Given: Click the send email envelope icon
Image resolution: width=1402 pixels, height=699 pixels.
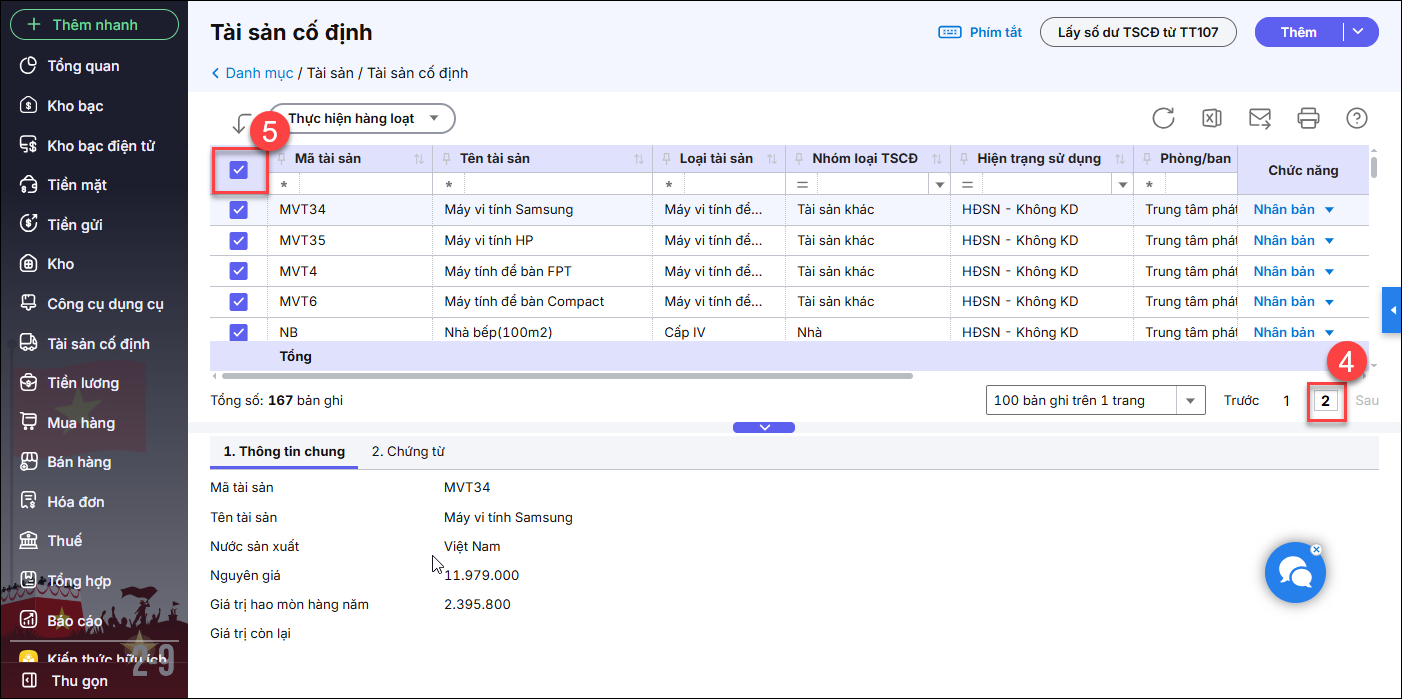Looking at the screenshot, I should 1260,118.
